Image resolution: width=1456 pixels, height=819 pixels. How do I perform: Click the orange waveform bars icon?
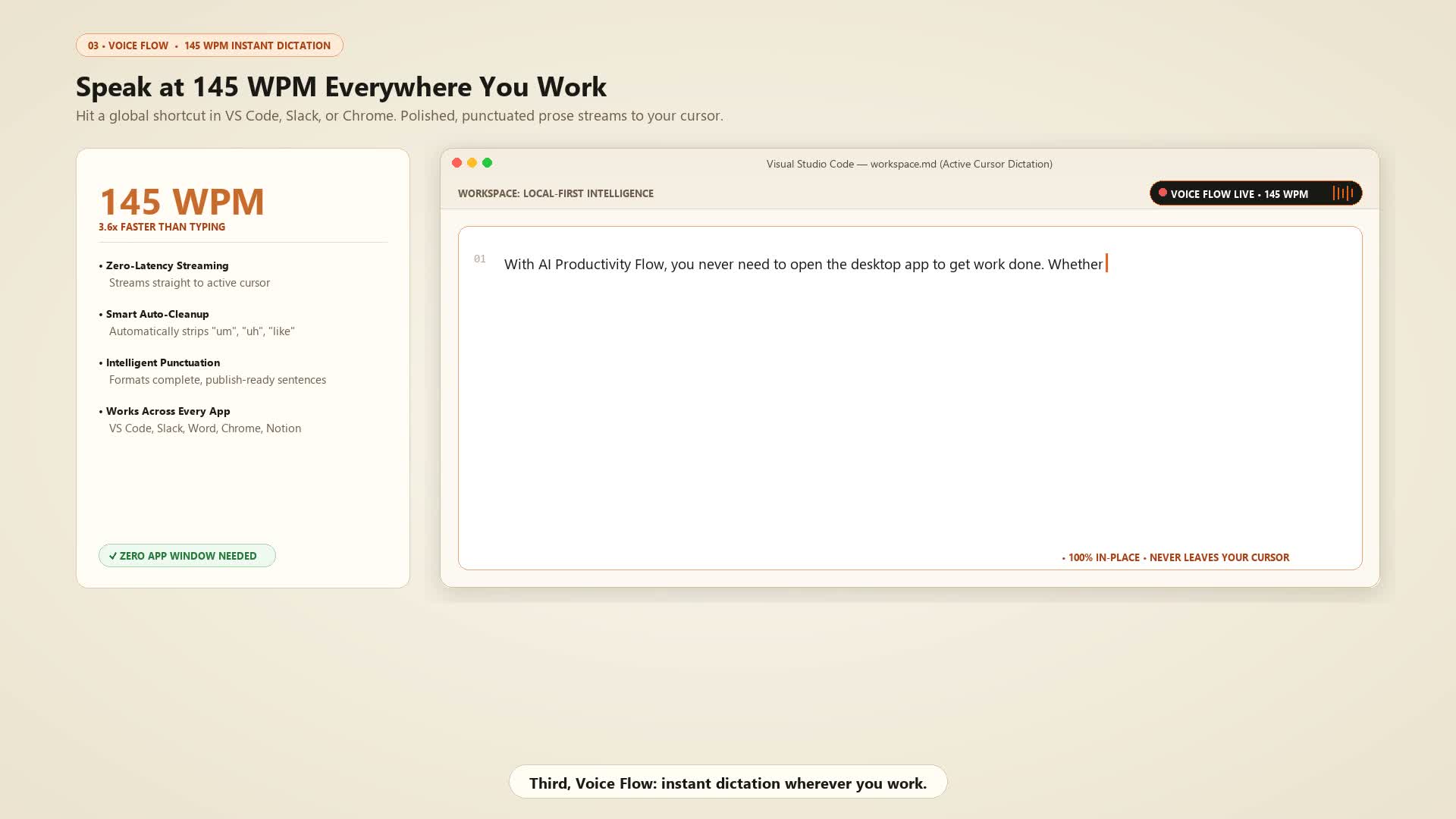click(x=1343, y=193)
